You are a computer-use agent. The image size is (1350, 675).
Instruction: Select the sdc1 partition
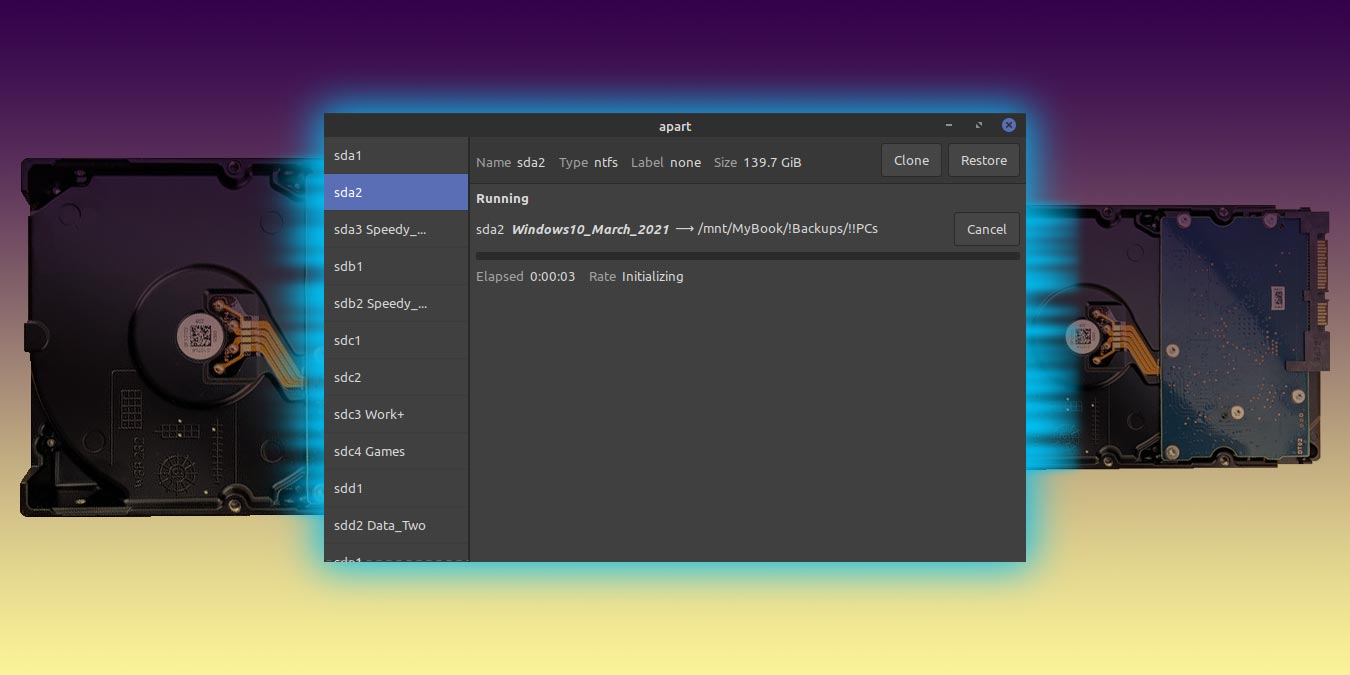pyautogui.click(x=395, y=340)
